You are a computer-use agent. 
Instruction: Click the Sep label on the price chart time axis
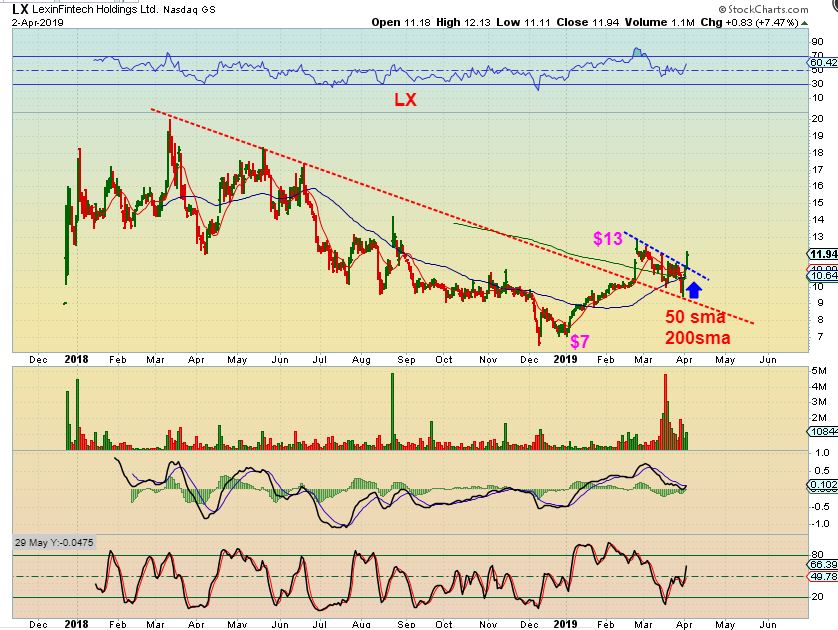407,360
